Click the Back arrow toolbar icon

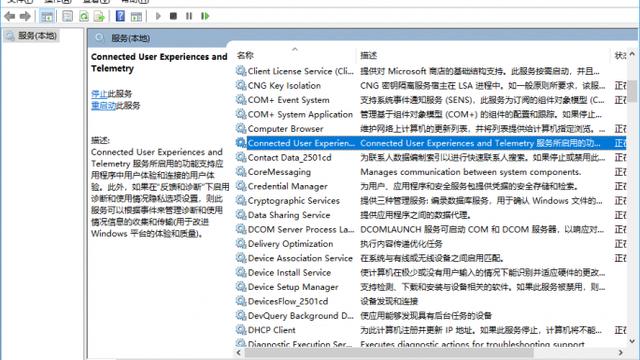(9, 16)
